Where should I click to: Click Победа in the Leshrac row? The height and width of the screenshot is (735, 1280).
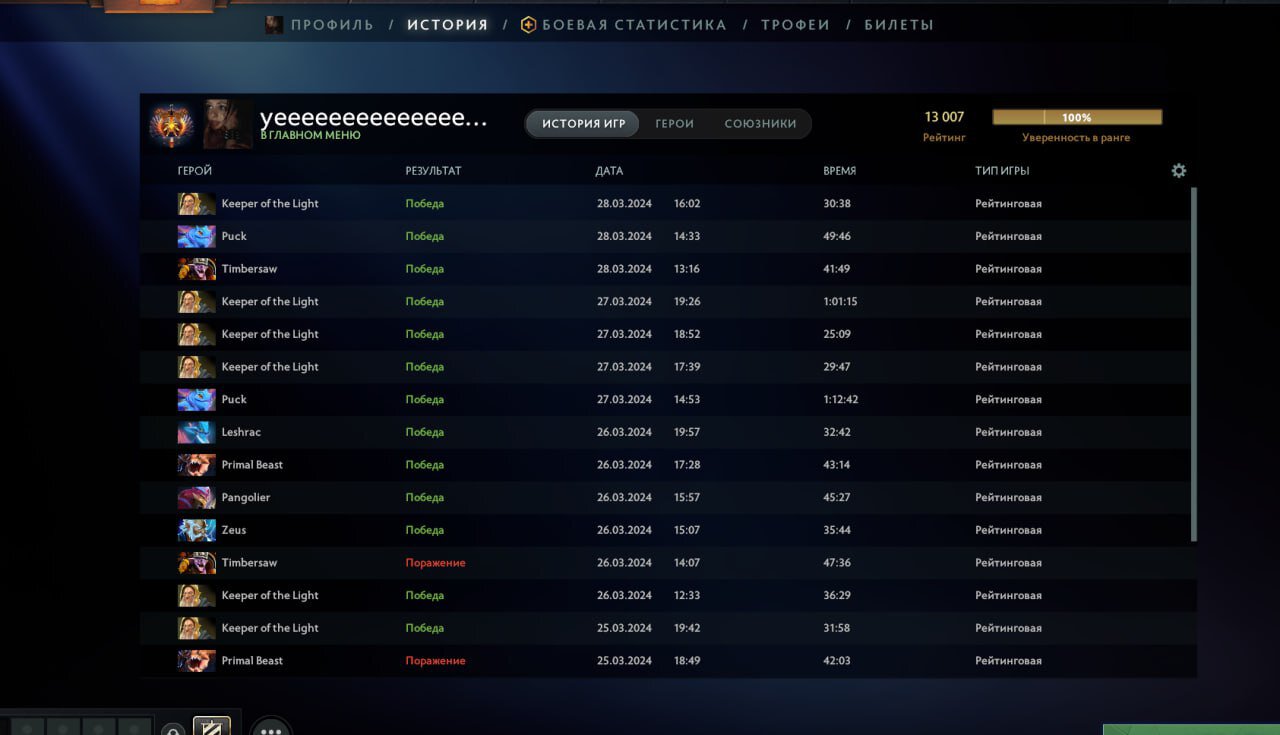coord(425,432)
